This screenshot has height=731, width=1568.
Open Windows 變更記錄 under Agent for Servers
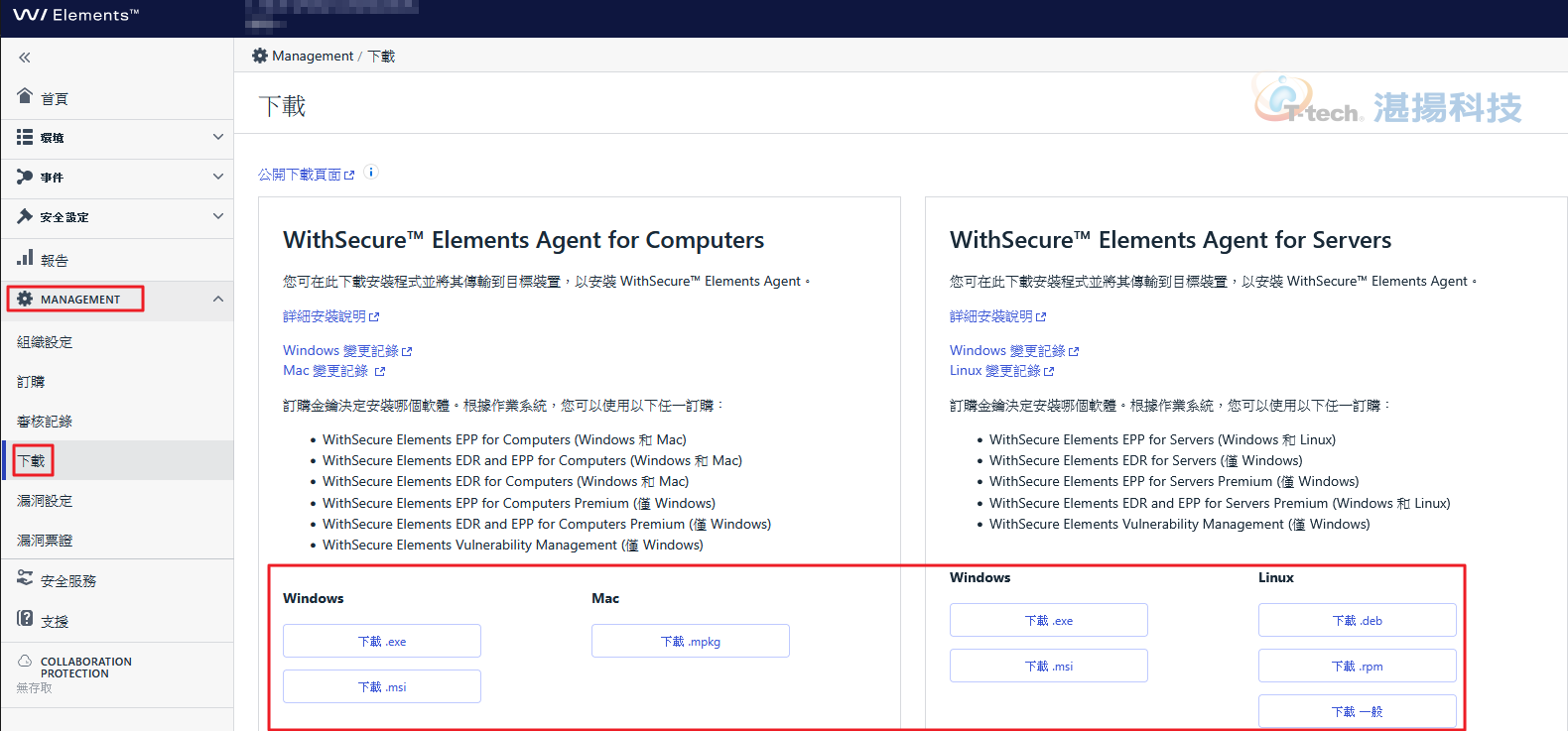pos(1014,351)
